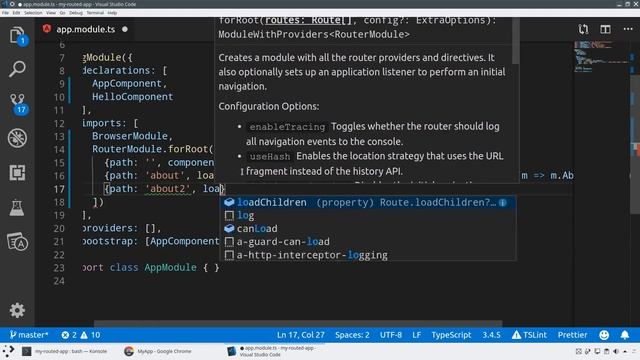
Task: Select the app.module.ts editor tab
Action: click(86, 29)
